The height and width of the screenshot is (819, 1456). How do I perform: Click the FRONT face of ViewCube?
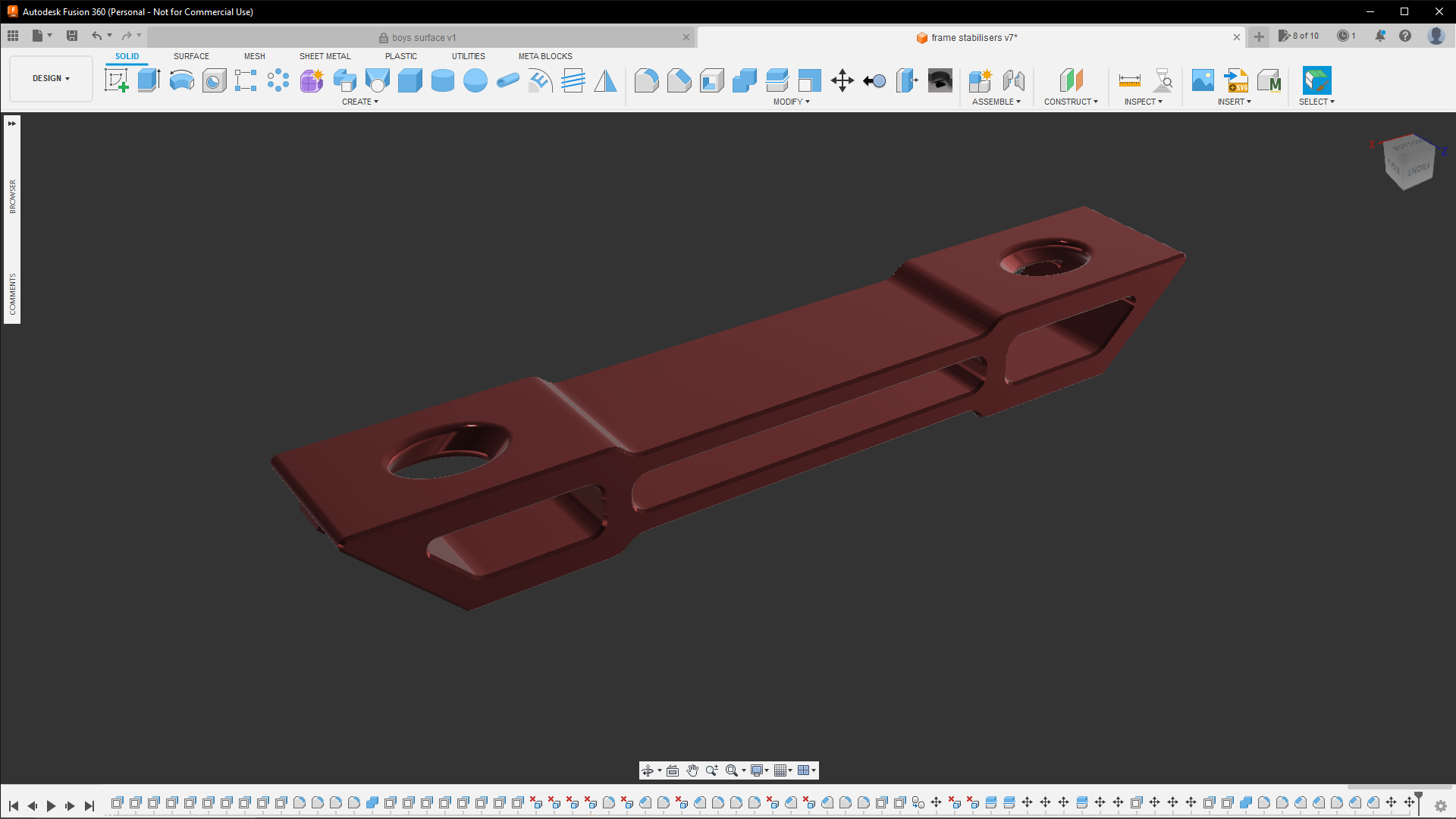(1417, 170)
